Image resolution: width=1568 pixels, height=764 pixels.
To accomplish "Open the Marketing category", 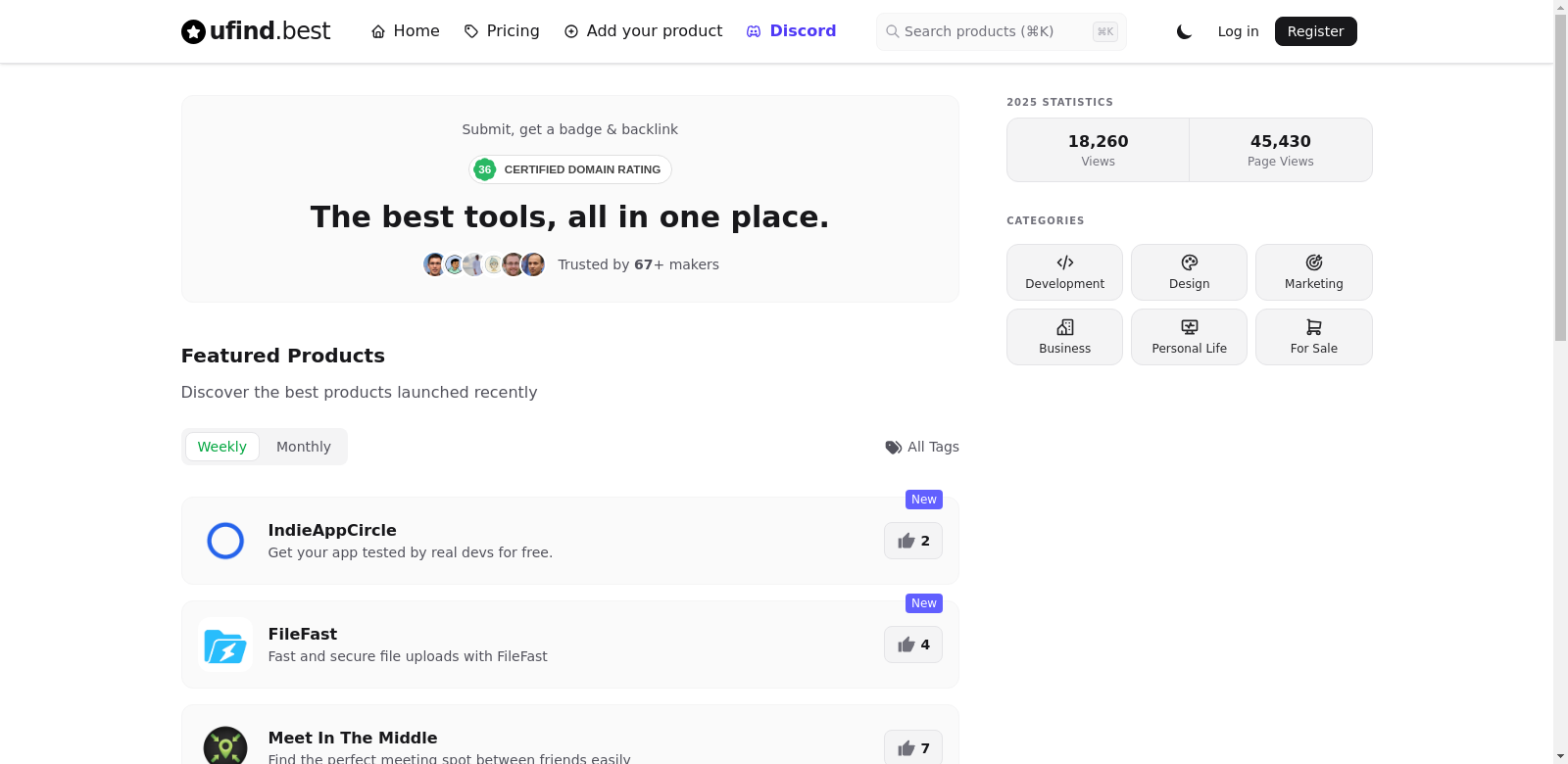I will tap(1313, 272).
